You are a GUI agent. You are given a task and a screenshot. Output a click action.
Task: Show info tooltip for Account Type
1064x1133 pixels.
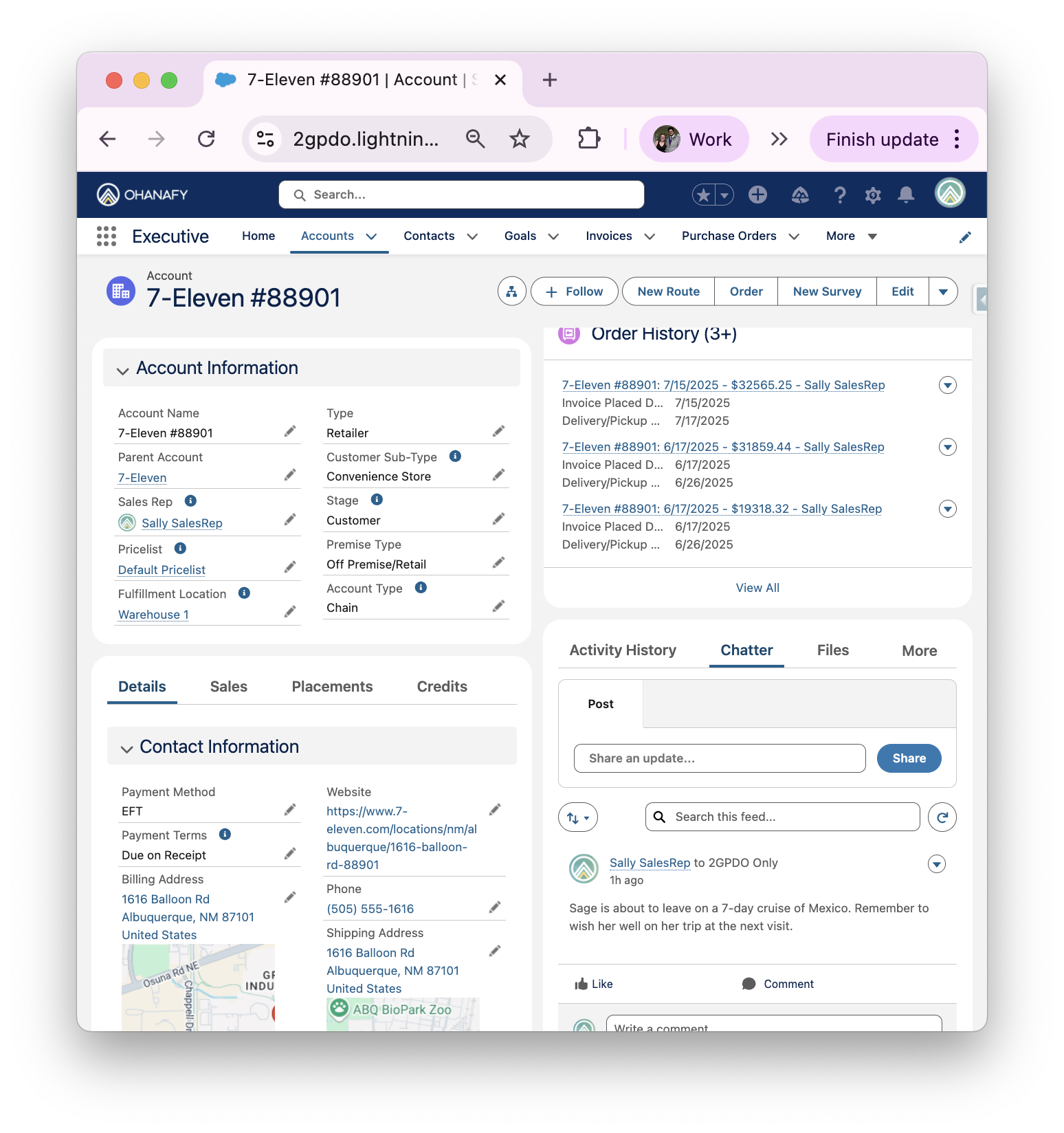click(x=421, y=587)
